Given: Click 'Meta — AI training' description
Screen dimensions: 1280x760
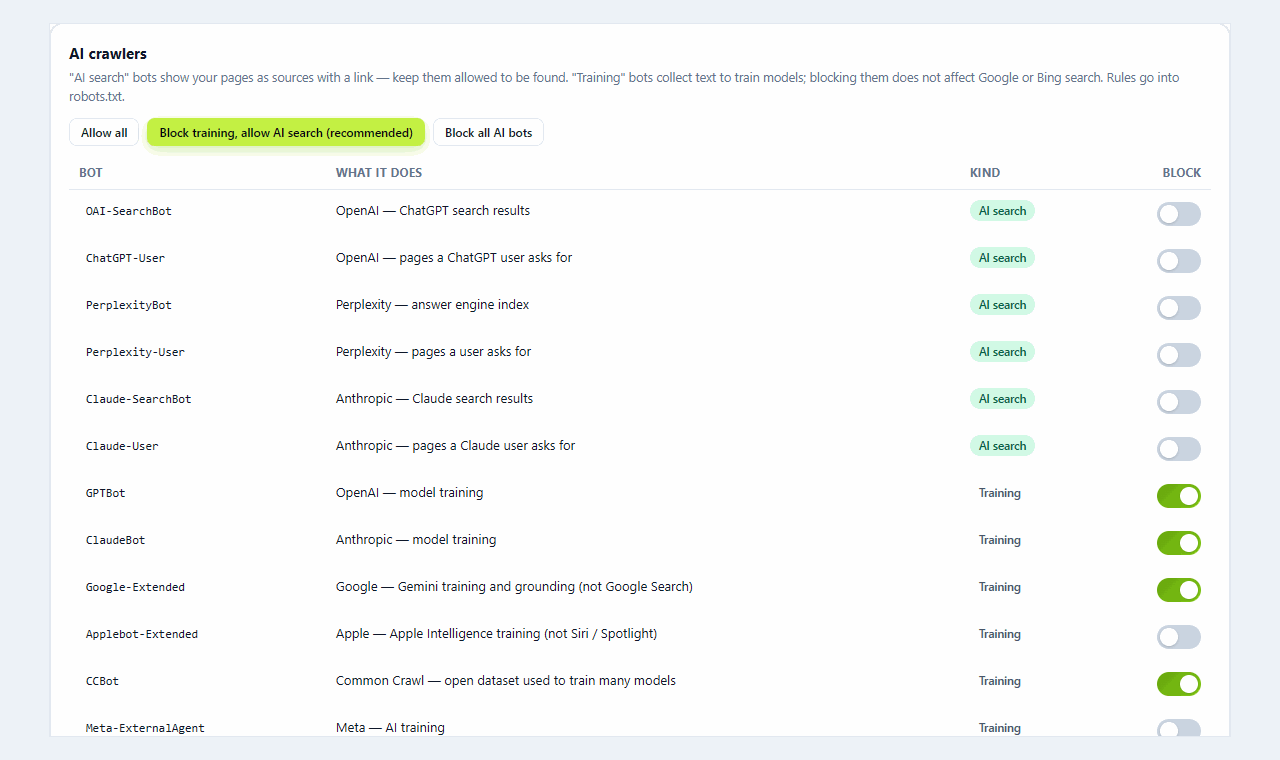Looking at the screenshot, I should (390, 728).
